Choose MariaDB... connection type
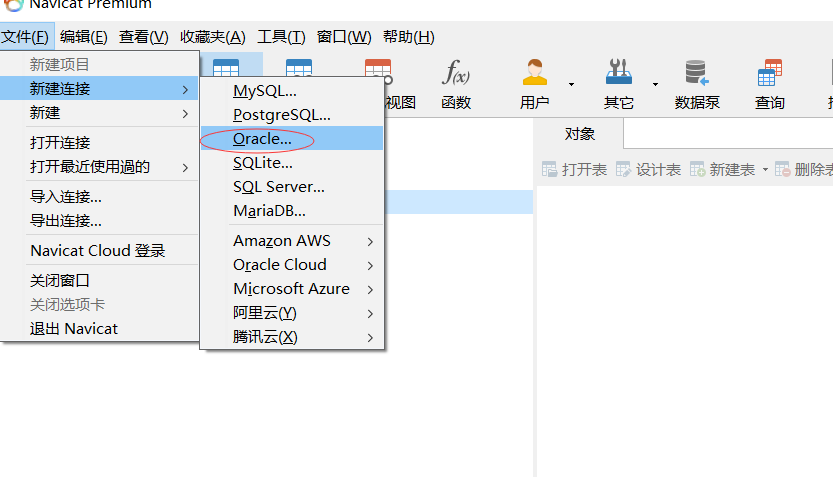833x477 pixels. click(x=292, y=211)
